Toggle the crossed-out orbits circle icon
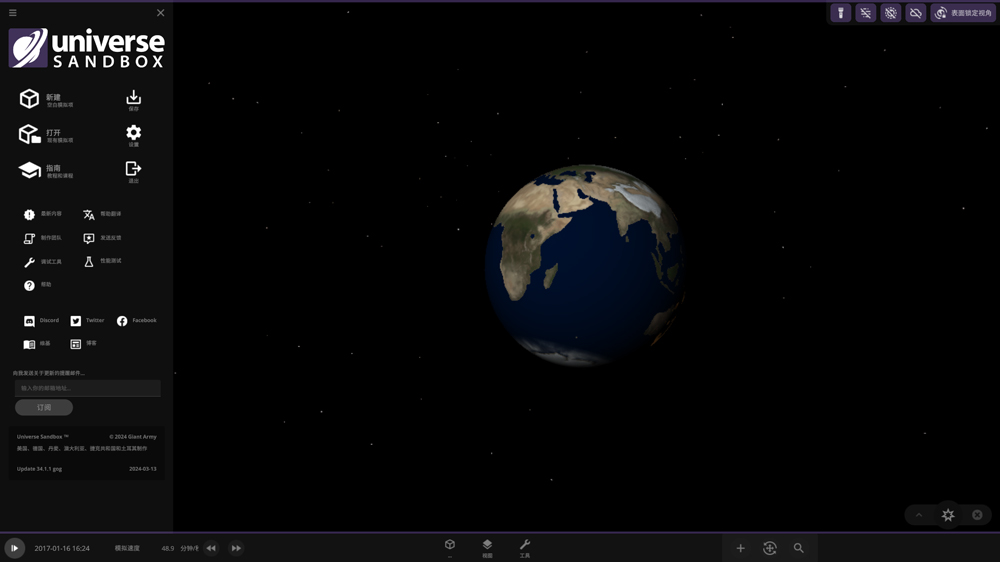 (890, 13)
